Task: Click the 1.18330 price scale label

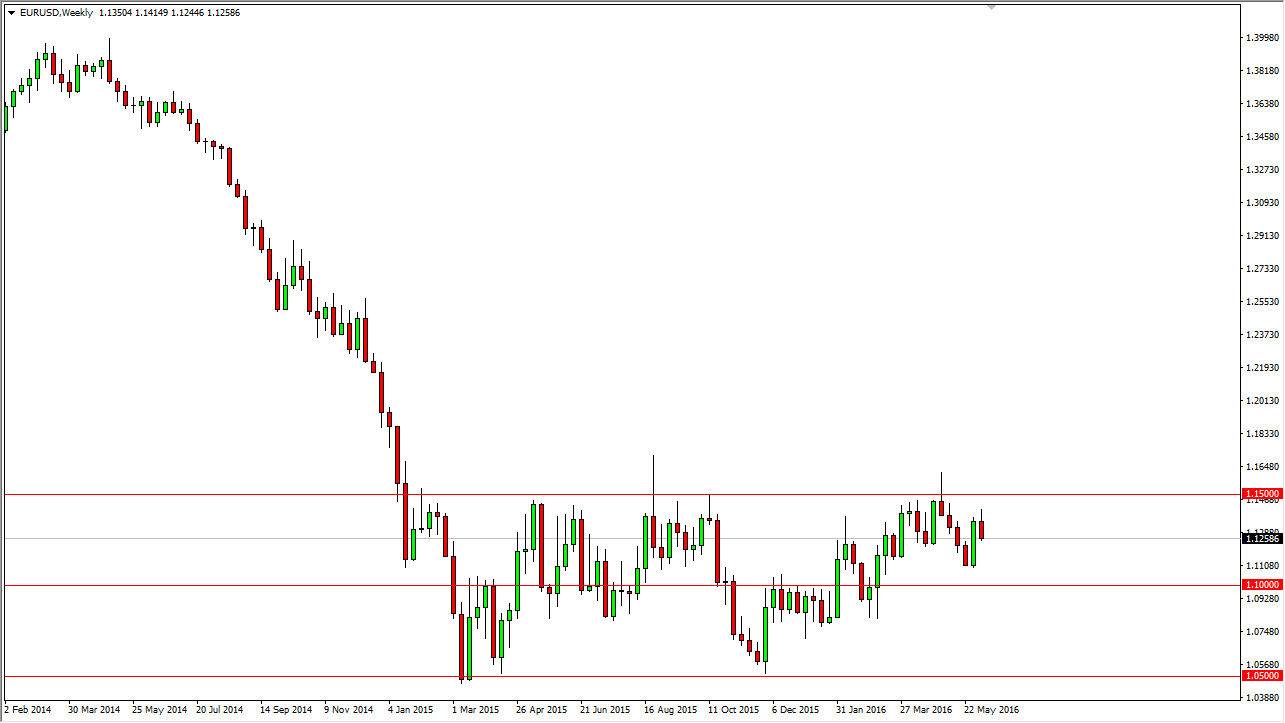Action: 1263,434
